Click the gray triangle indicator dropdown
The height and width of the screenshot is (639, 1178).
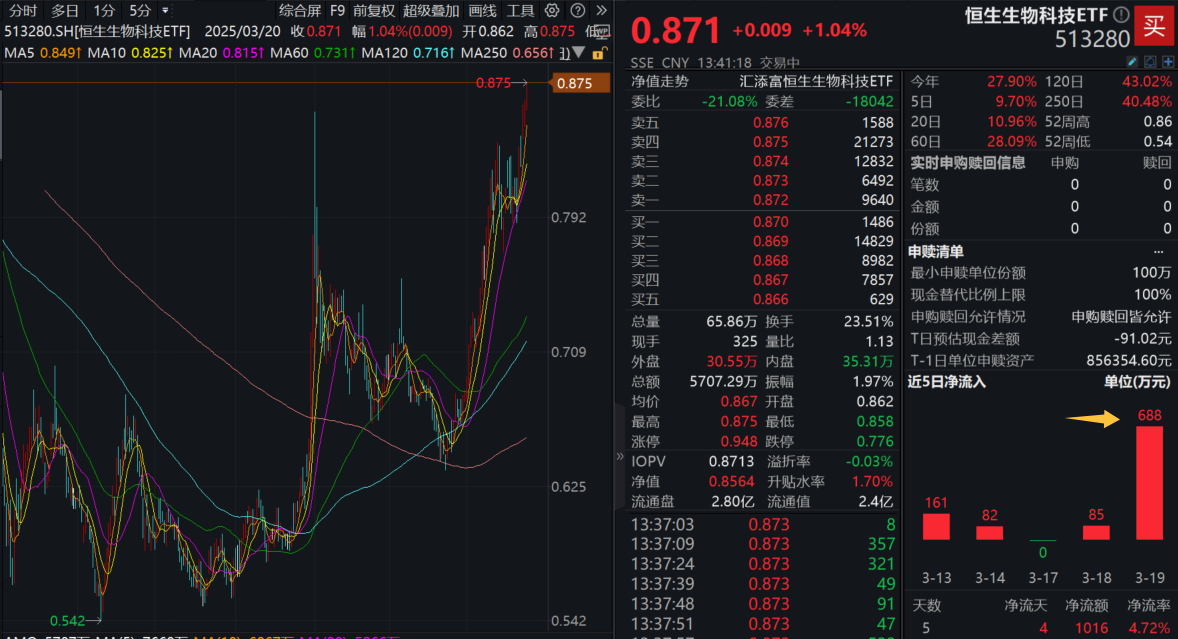(x=578, y=53)
